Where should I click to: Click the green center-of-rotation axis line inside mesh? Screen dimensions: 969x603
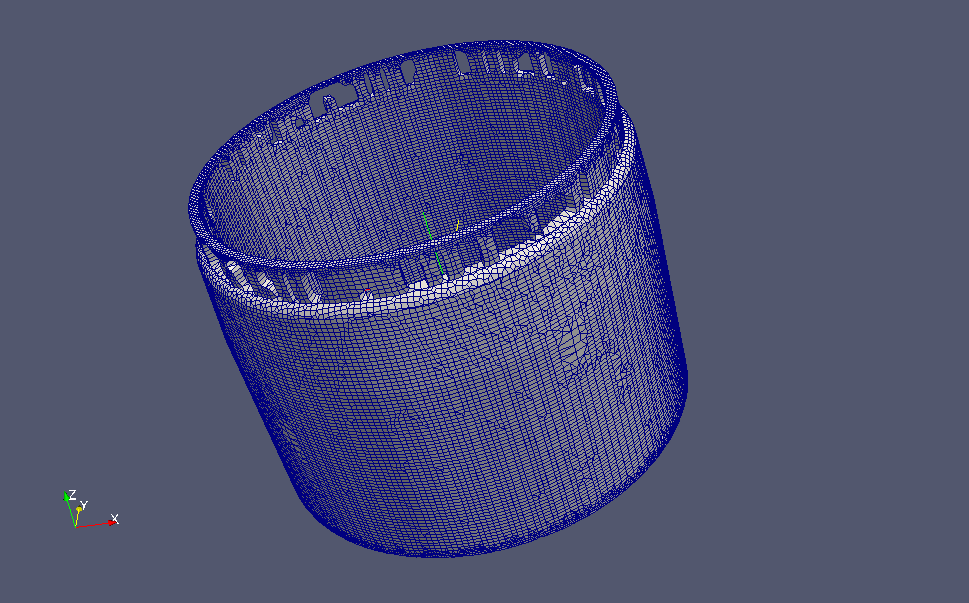click(433, 243)
